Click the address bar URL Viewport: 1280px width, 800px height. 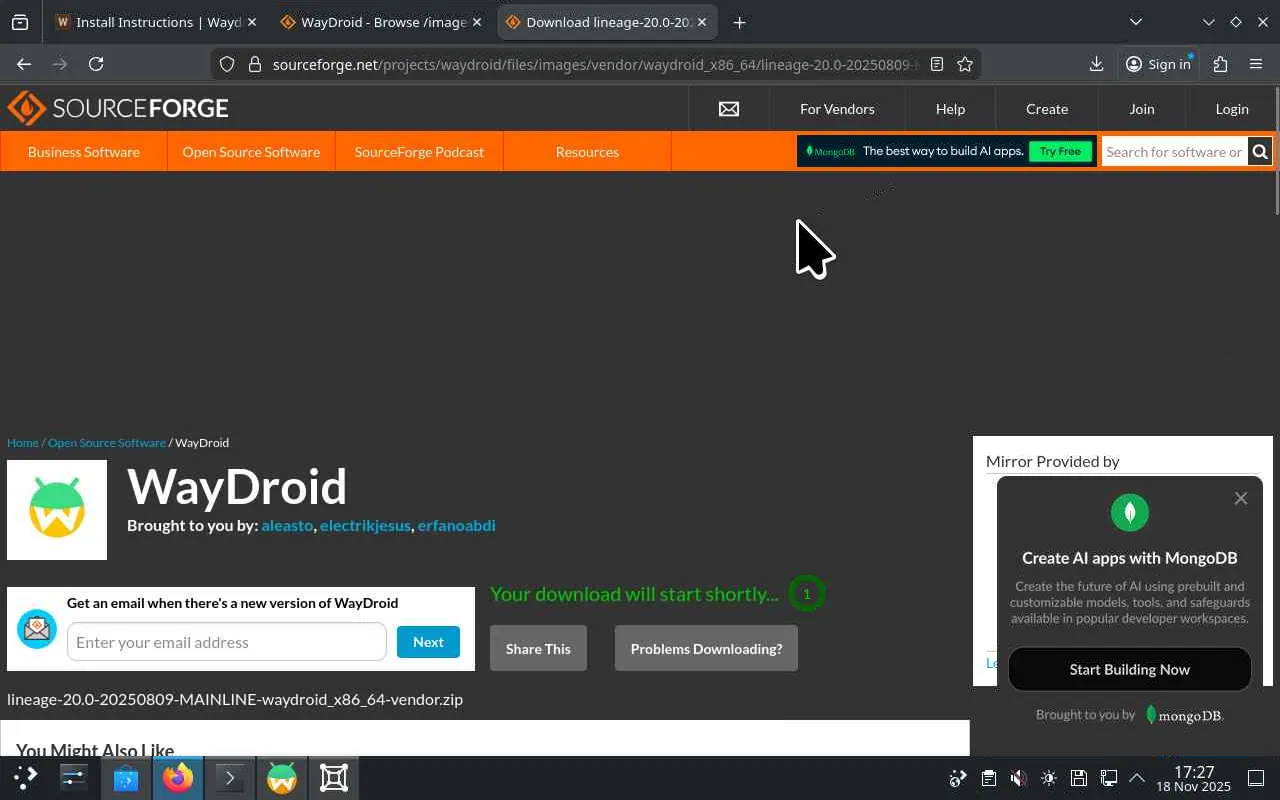click(x=594, y=64)
